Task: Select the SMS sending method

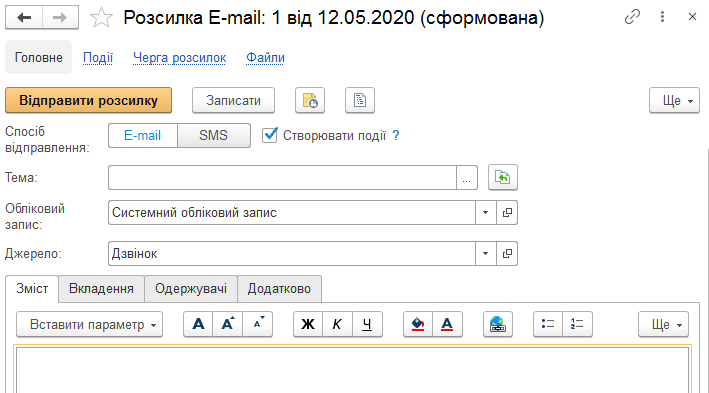Action: (213, 136)
